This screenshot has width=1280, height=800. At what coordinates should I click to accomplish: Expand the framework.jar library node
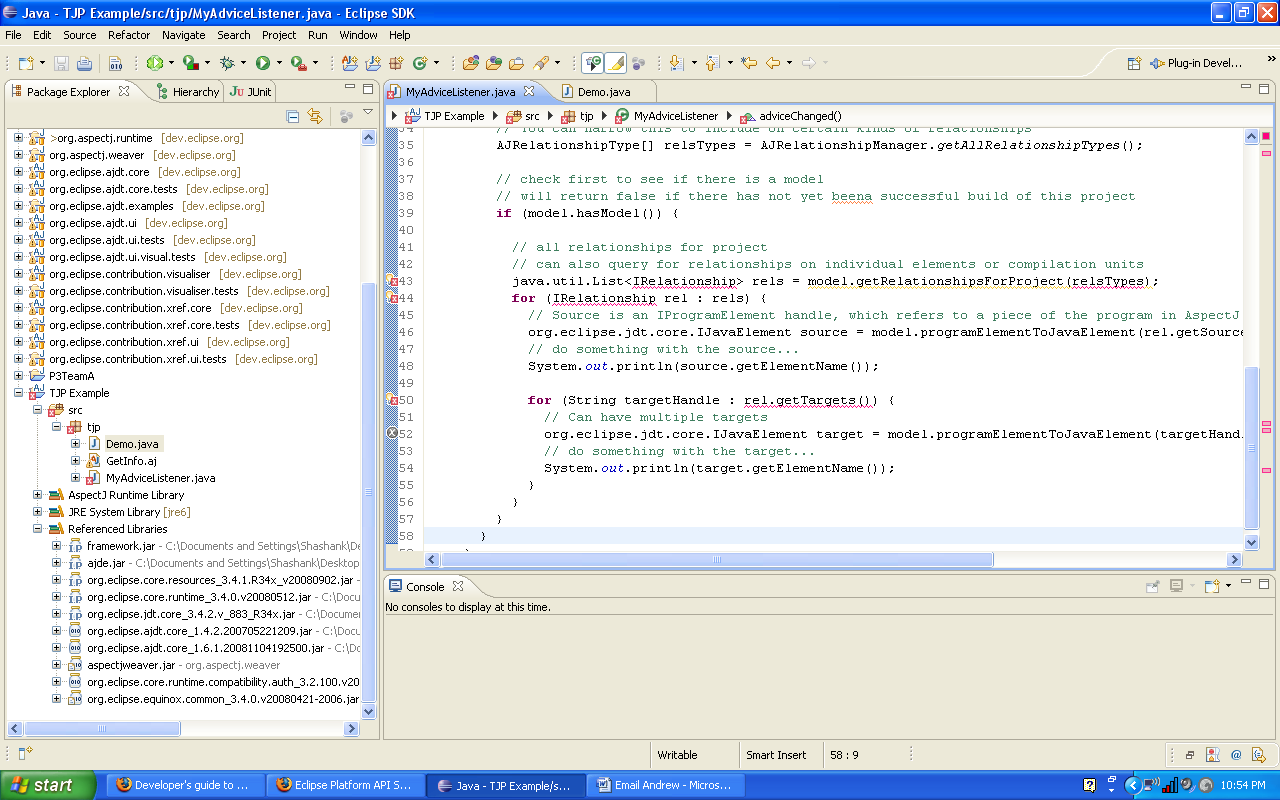click(57, 546)
